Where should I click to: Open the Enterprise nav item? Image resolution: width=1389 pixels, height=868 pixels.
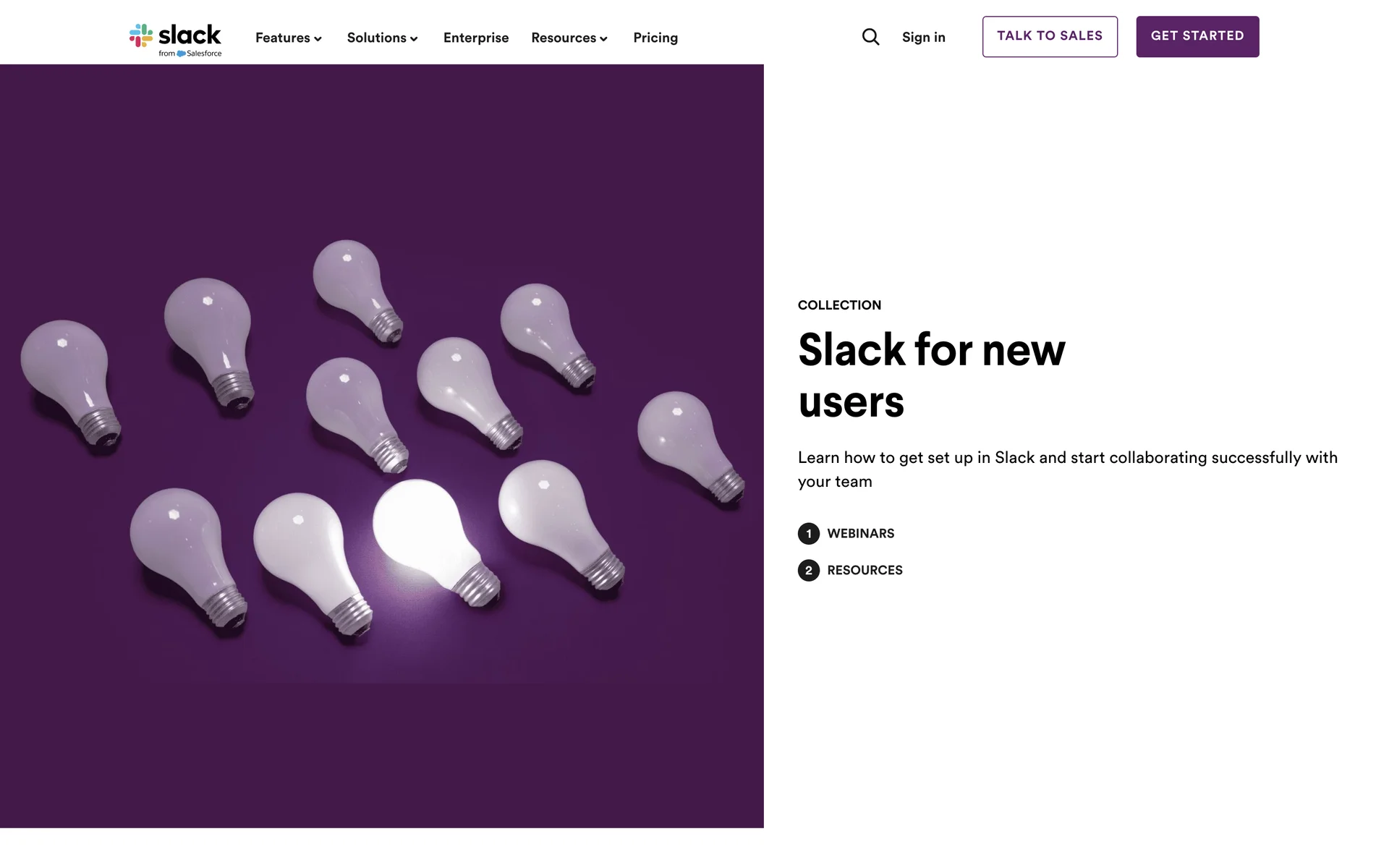pyautogui.click(x=475, y=38)
